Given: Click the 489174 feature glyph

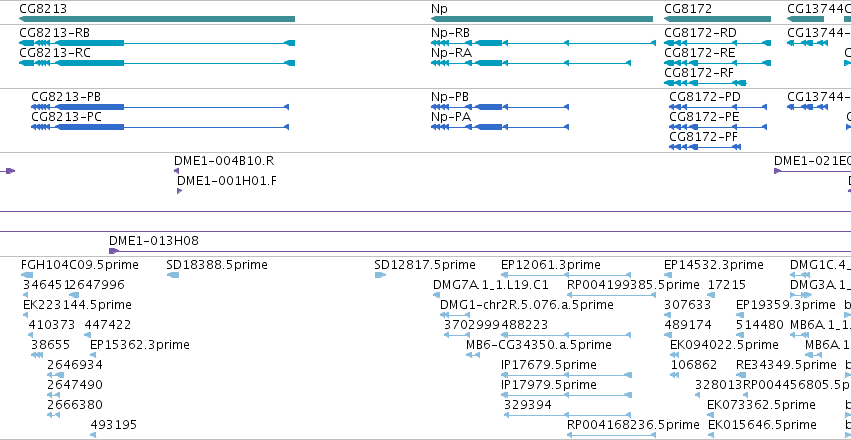Looking at the screenshot, I should coord(668,335).
